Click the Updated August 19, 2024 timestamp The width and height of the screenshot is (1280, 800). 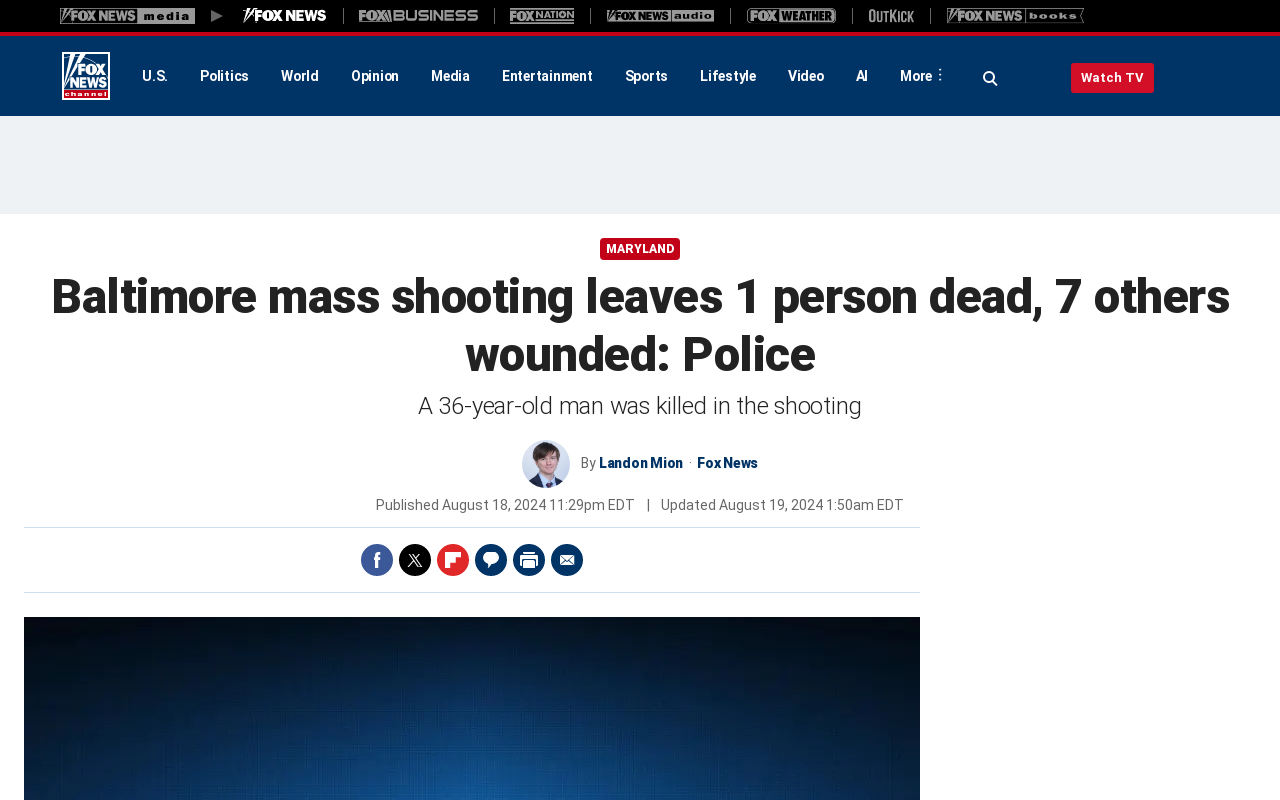(x=782, y=505)
